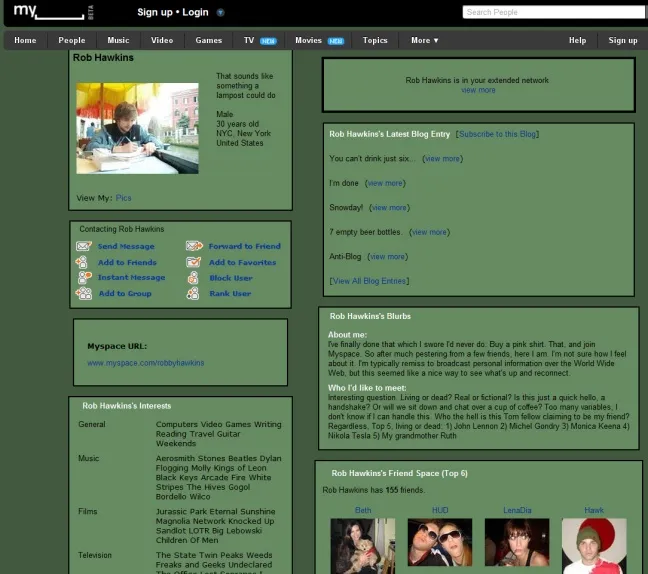This screenshot has height=574, width=648.
Task: Click the Instant Message link
Action: click(x=131, y=277)
